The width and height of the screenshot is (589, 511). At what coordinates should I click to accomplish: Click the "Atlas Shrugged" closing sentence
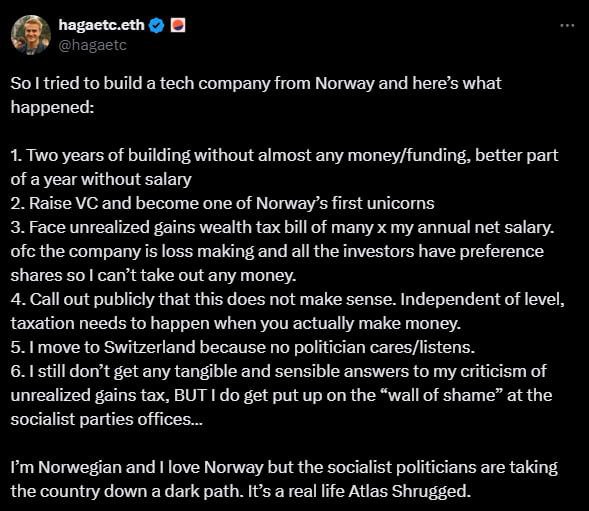tap(358, 491)
